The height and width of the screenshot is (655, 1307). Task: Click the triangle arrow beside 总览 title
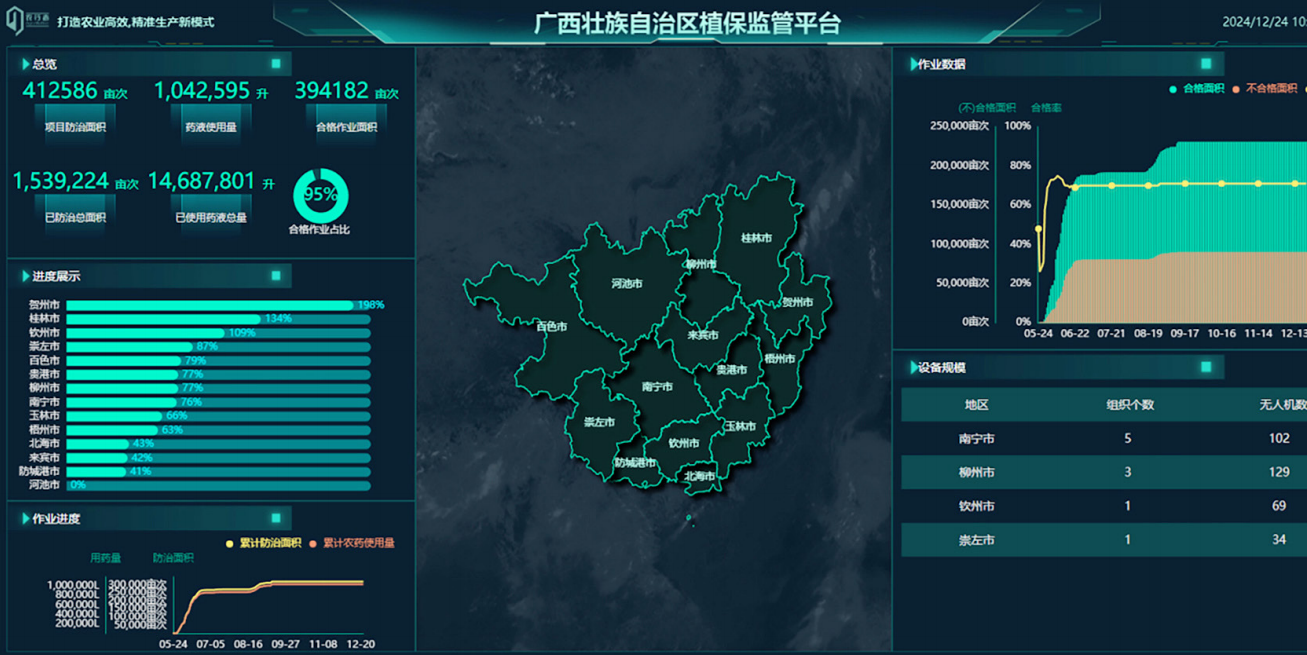click(25, 64)
